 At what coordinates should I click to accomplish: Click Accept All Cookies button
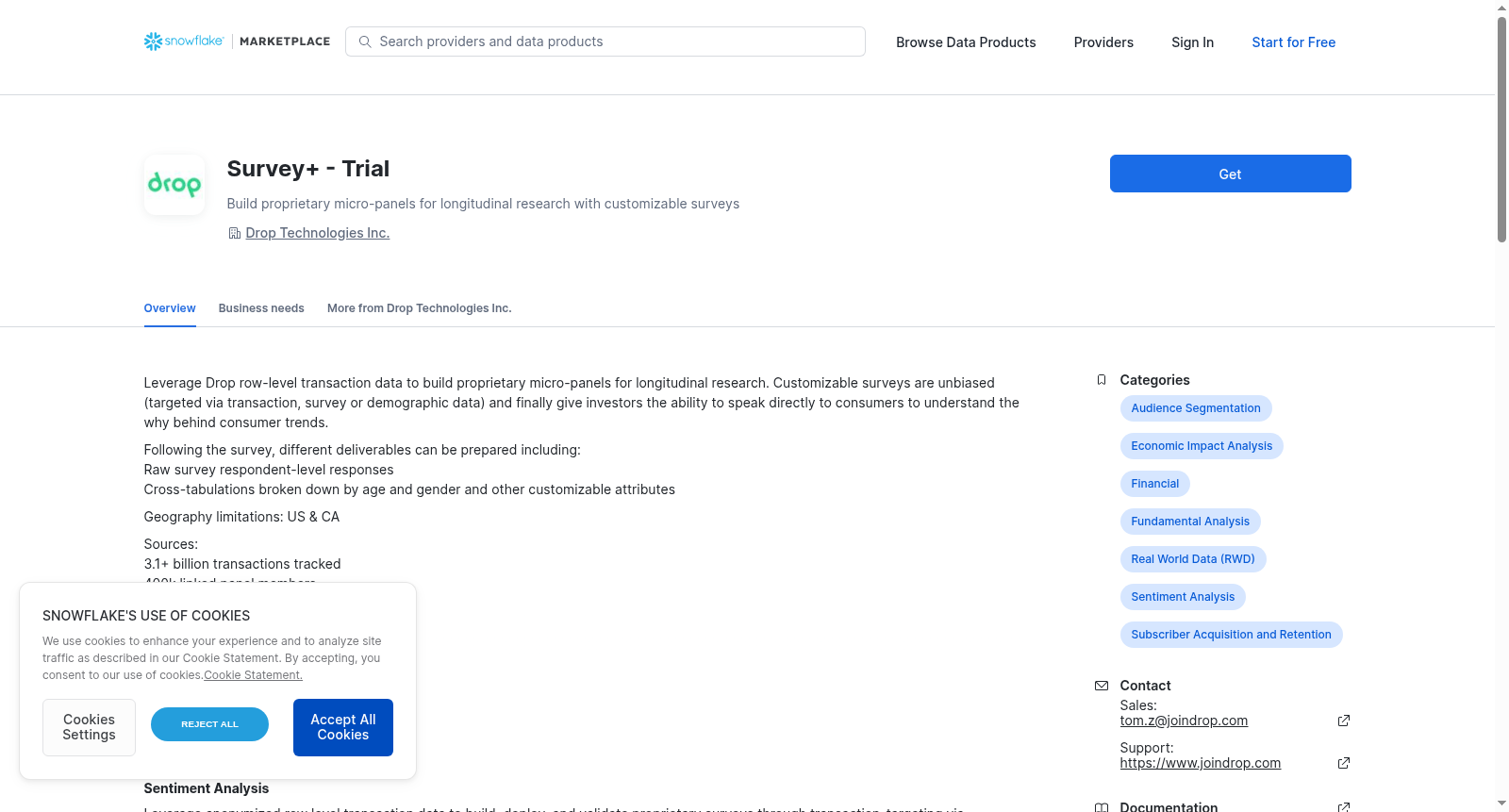(x=343, y=727)
